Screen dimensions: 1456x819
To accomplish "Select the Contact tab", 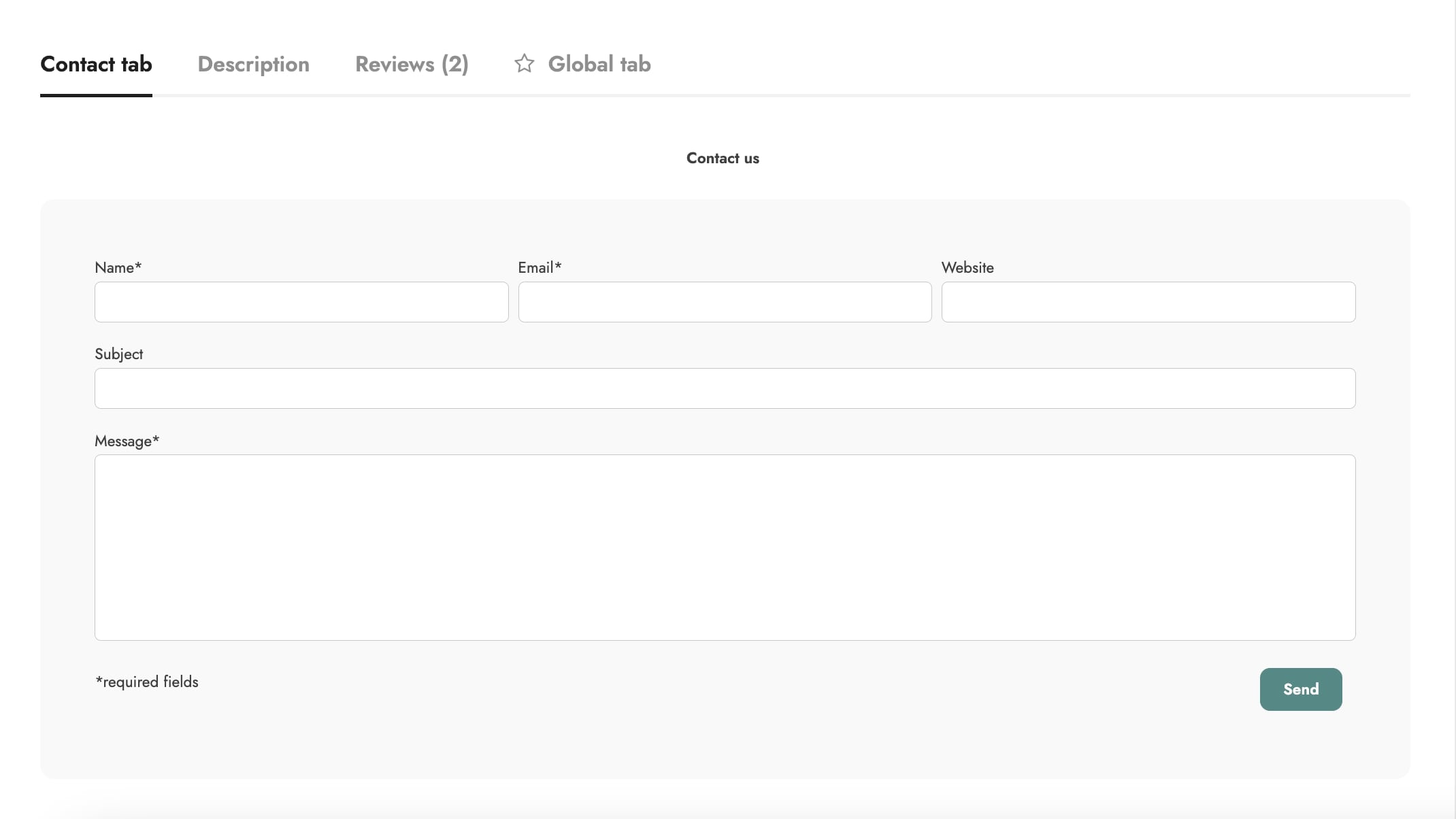I will [x=96, y=64].
